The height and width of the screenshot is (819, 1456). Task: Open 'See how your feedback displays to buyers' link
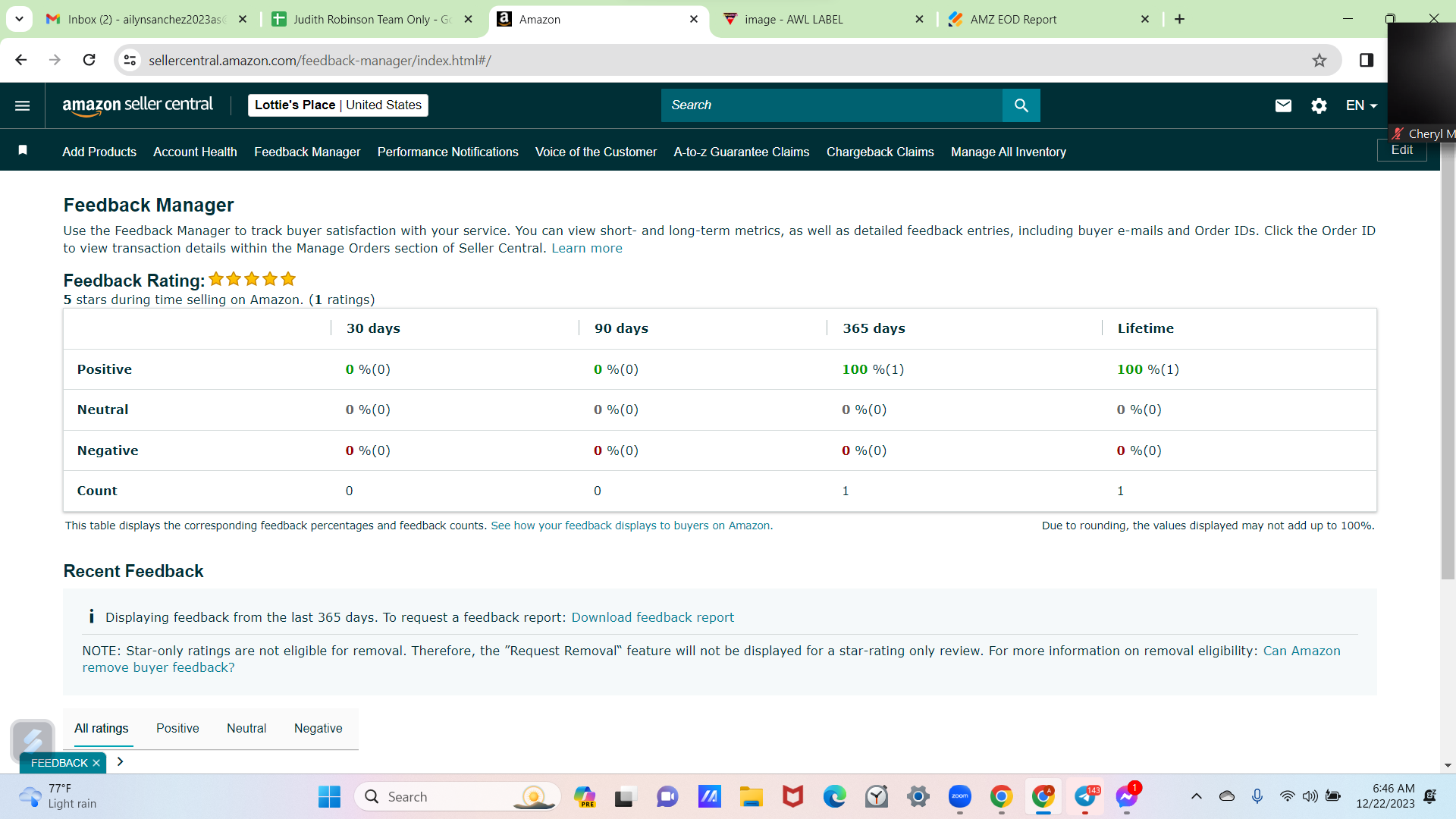(632, 526)
